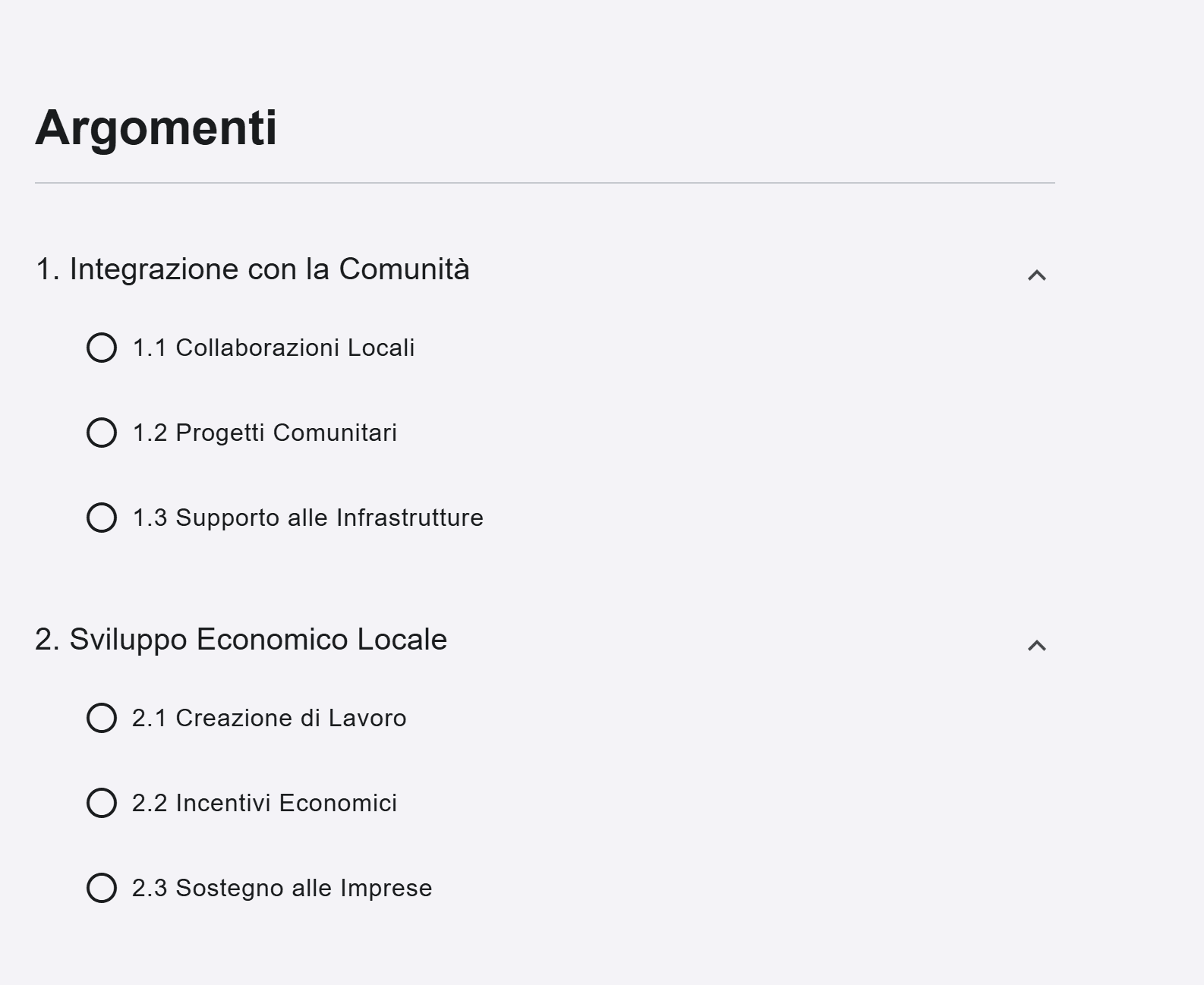Click the 'Collaborazioni Locali' label text
The width and height of the screenshot is (1204, 985).
(x=295, y=348)
